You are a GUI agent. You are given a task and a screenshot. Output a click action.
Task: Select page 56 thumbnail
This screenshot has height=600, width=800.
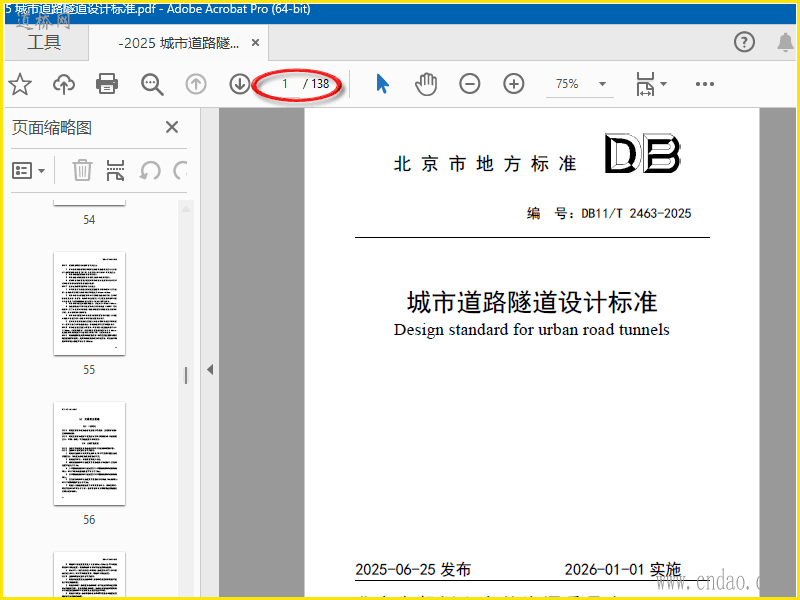[x=89, y=454]
